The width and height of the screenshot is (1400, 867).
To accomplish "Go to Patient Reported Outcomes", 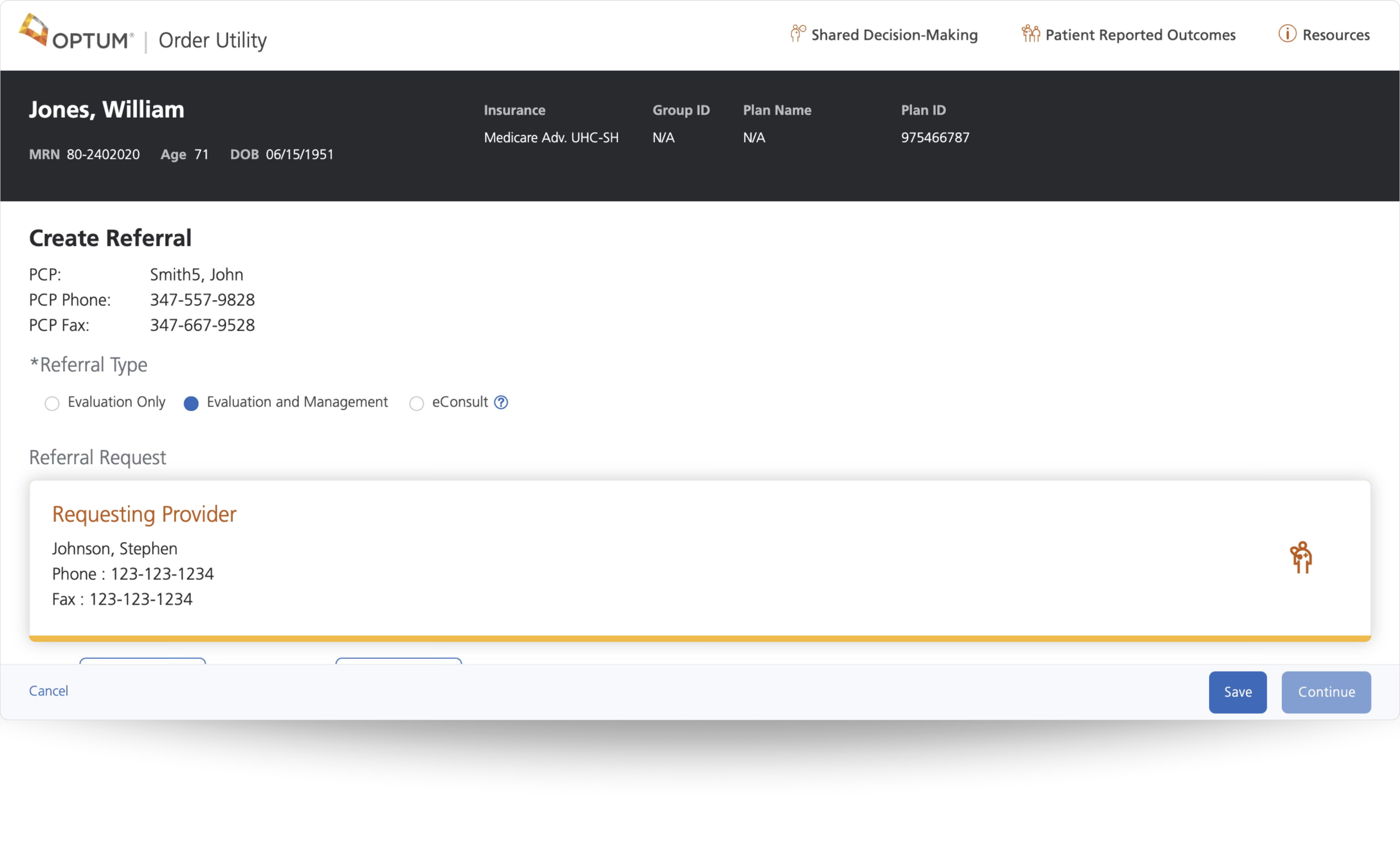I will (x=1140, y=35).
